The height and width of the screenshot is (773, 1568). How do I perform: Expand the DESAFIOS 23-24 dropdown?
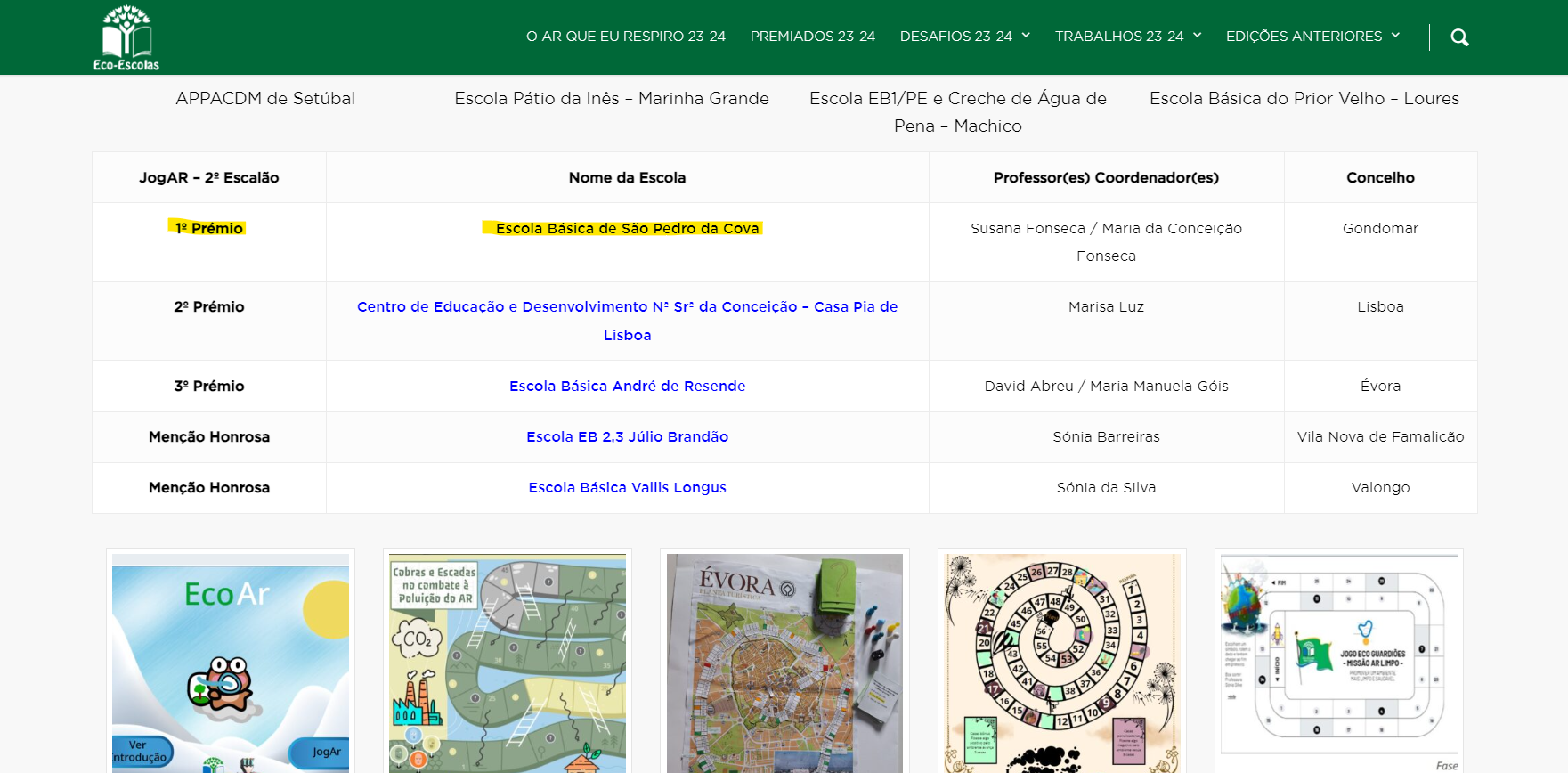pyautogui.click(x=964, y=37)
